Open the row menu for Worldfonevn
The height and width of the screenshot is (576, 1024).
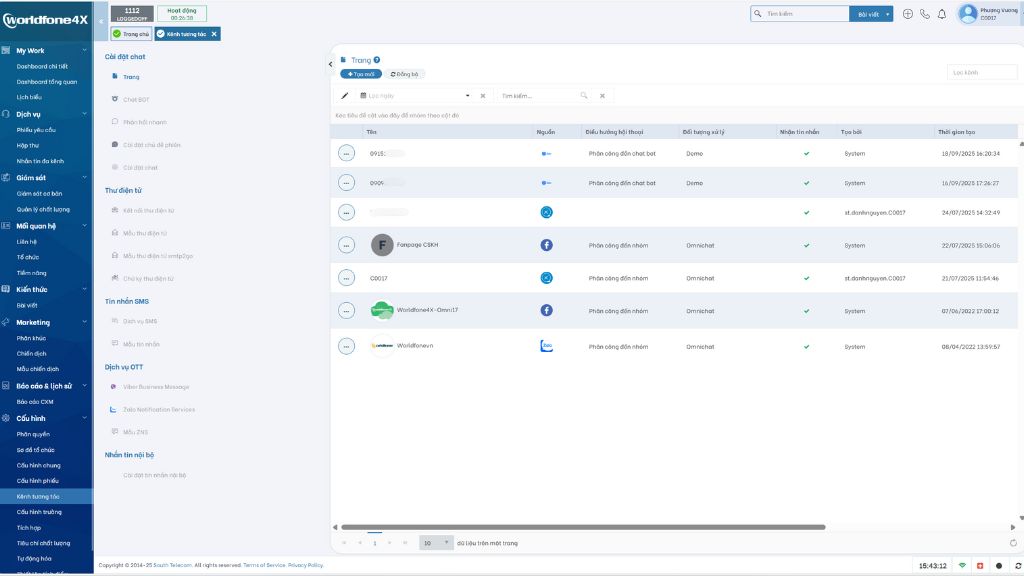pyautogui.click(x=346, y=346)
